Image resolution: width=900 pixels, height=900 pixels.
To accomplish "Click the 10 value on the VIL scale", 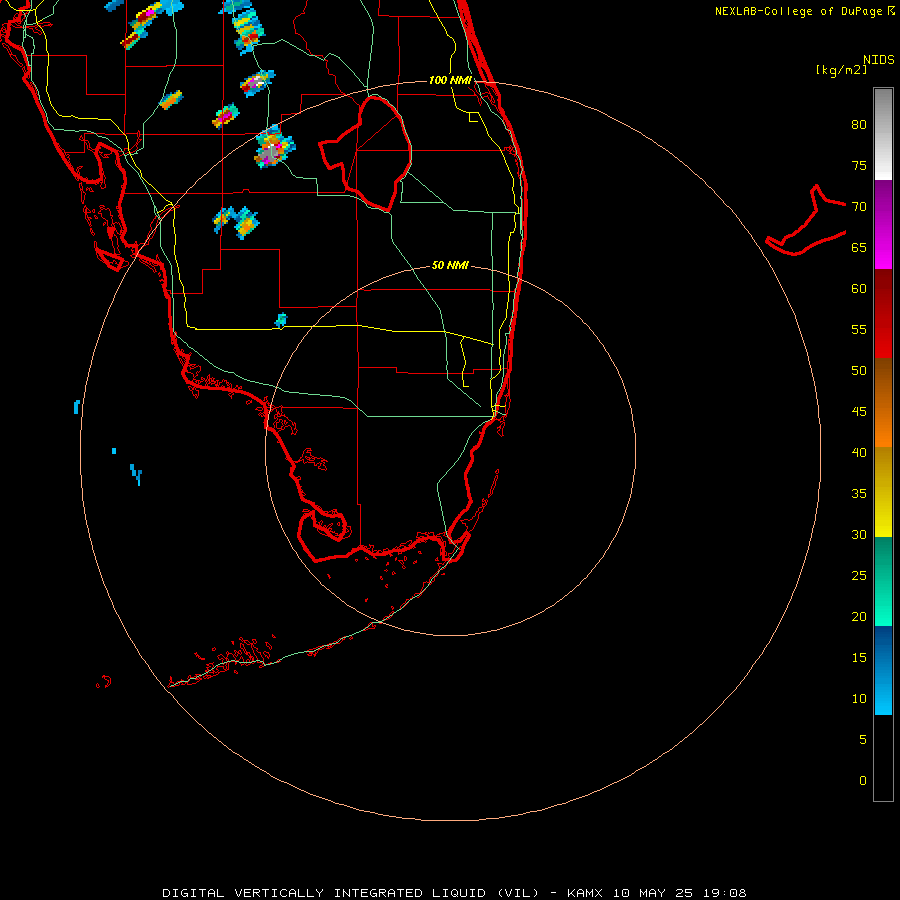I will coord(859,699).
